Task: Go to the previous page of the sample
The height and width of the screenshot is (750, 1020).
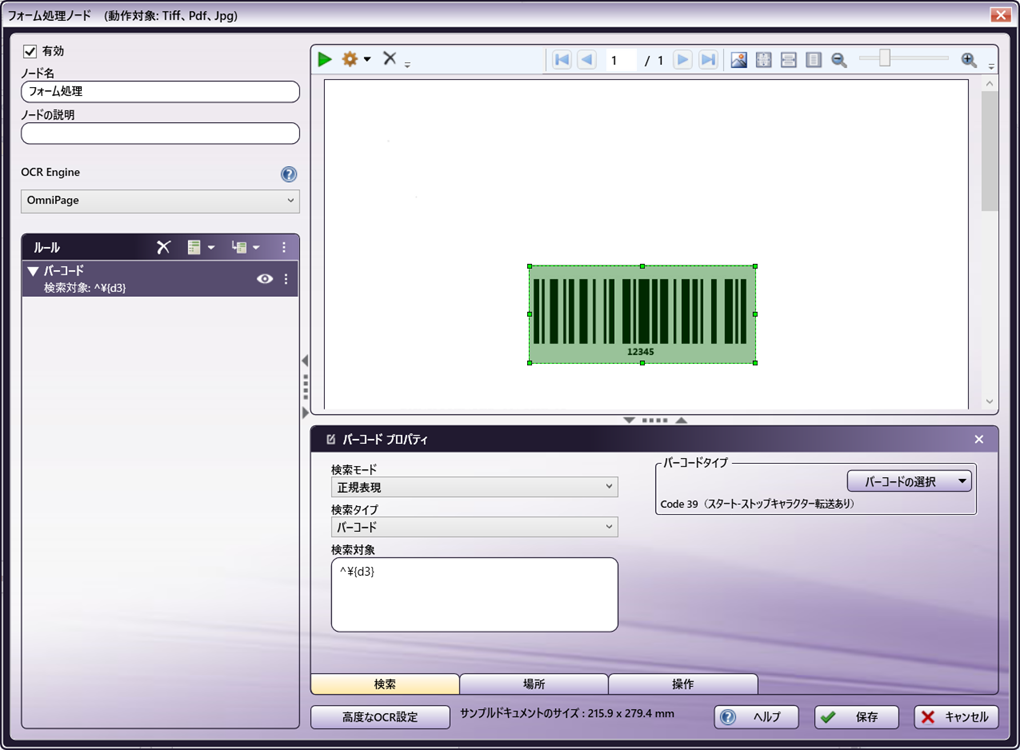Action: pyautogui.click(x=587, y=60)
